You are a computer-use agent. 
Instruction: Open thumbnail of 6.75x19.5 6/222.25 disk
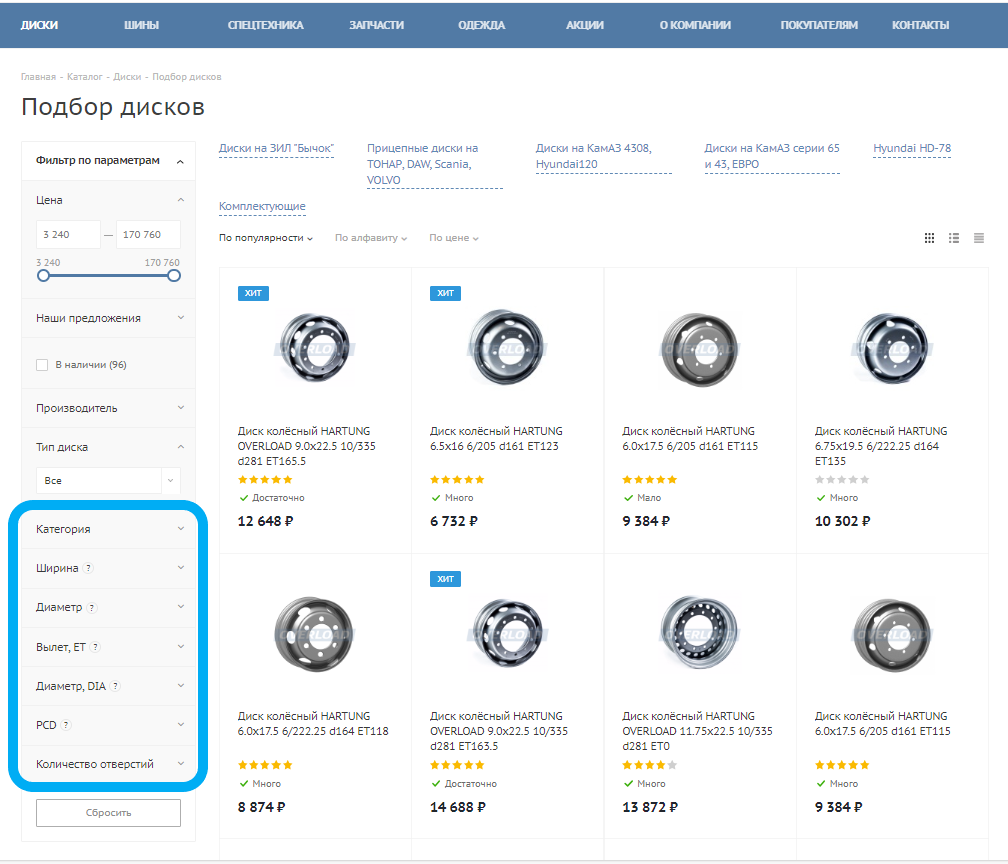pyautogui.click(x=892, y=348)
